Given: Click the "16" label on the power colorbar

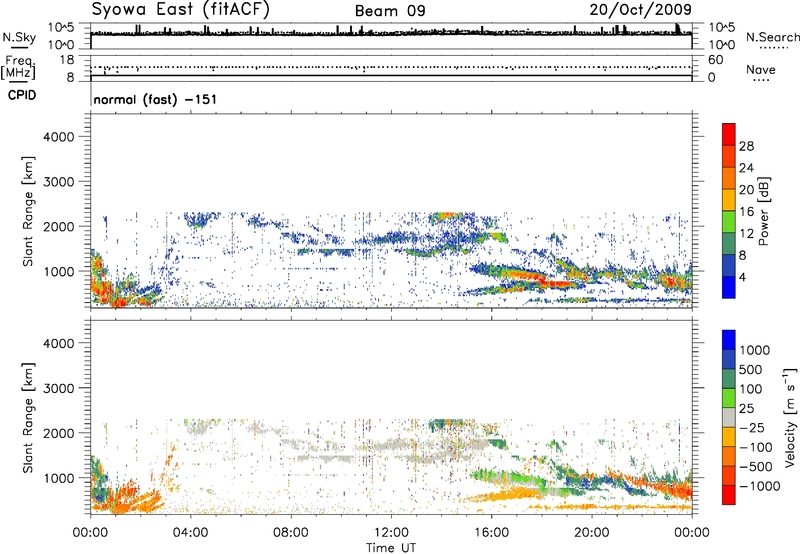Looking at the screenshot, I should 746,212.
